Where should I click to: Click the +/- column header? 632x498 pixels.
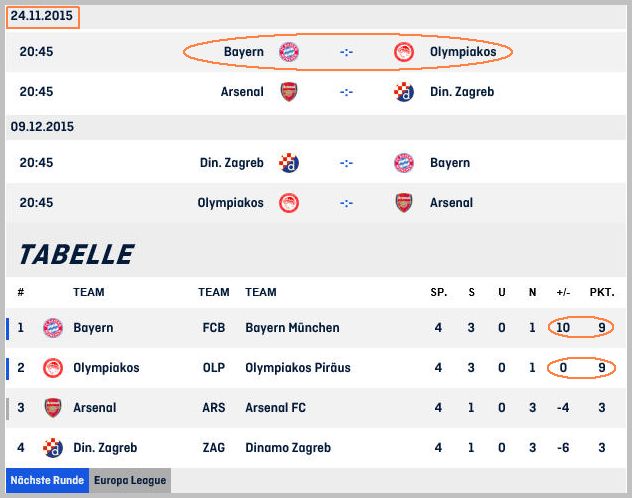coord(563,292)
